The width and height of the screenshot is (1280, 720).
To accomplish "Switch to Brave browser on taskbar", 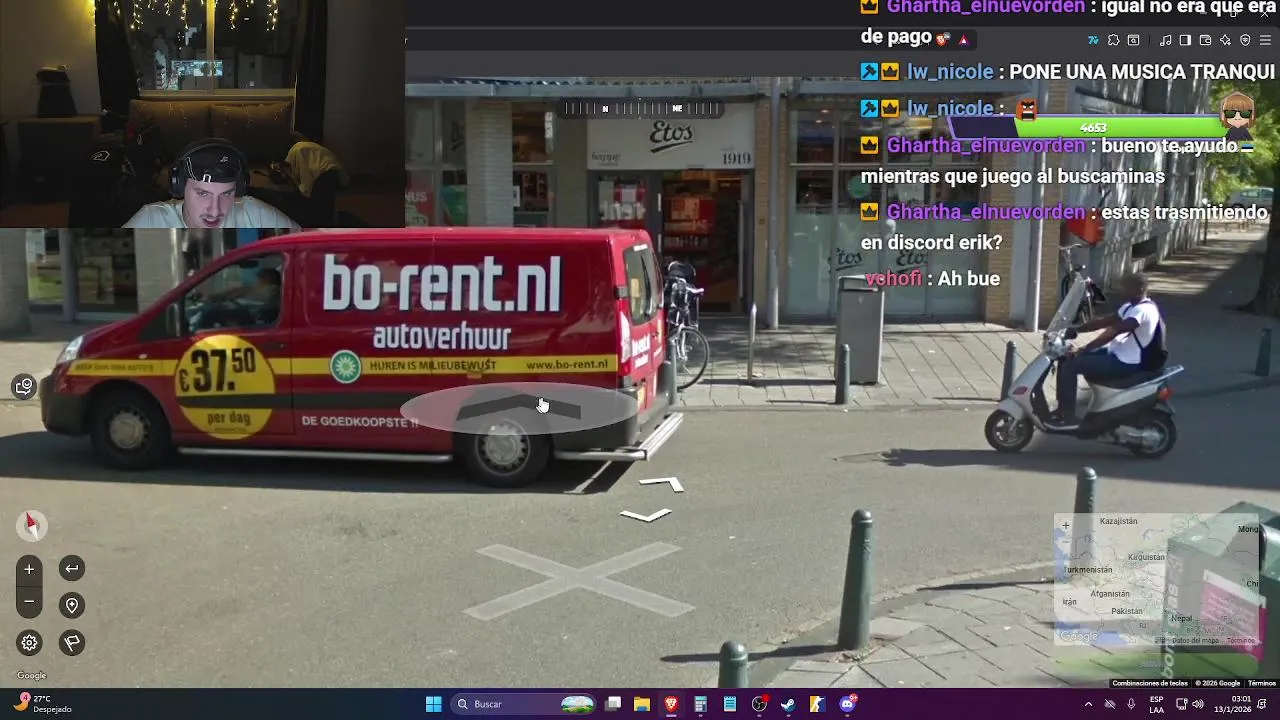I will tap(671, 704).
